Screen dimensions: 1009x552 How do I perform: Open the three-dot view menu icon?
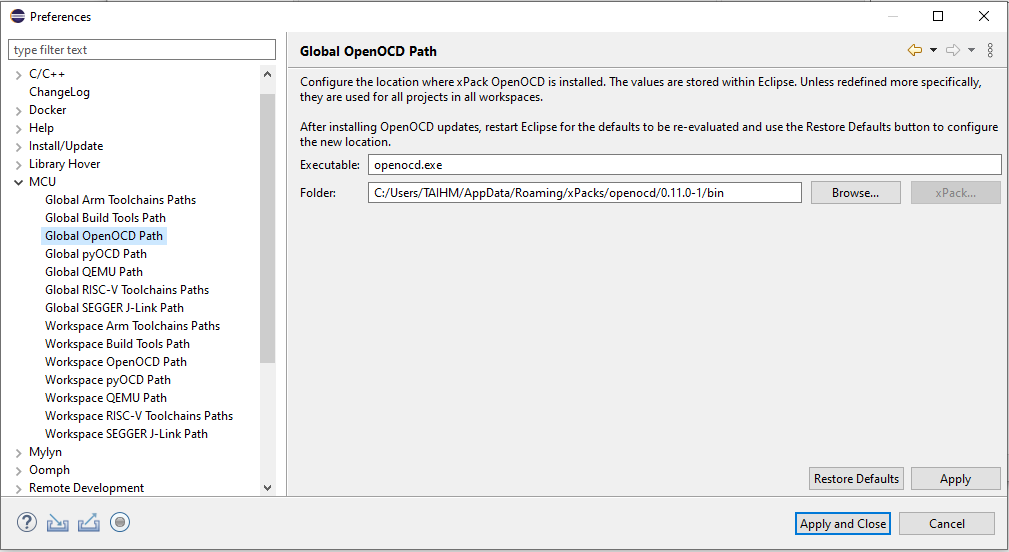(990, 50)
